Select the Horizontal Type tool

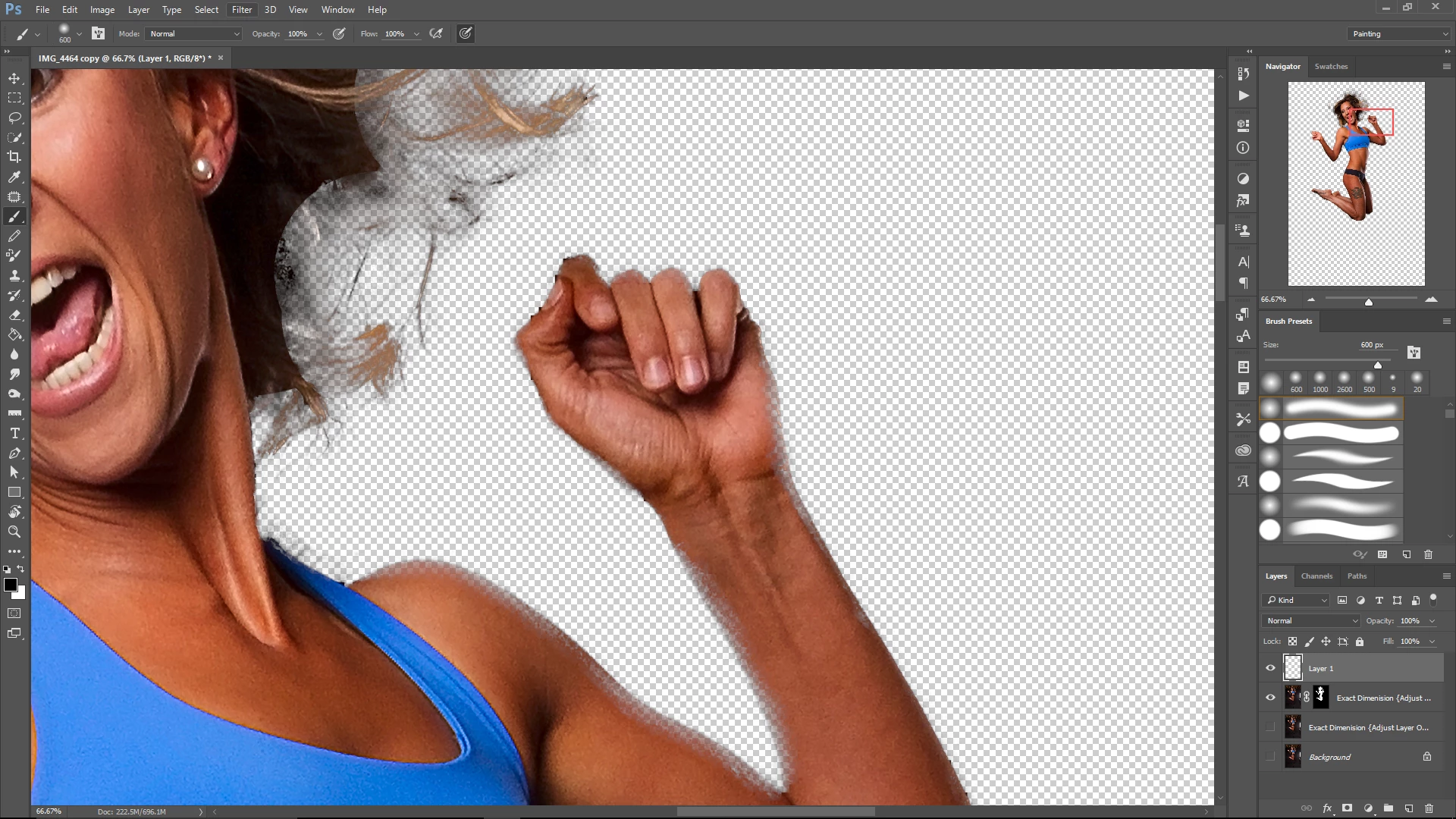[14, 433]
